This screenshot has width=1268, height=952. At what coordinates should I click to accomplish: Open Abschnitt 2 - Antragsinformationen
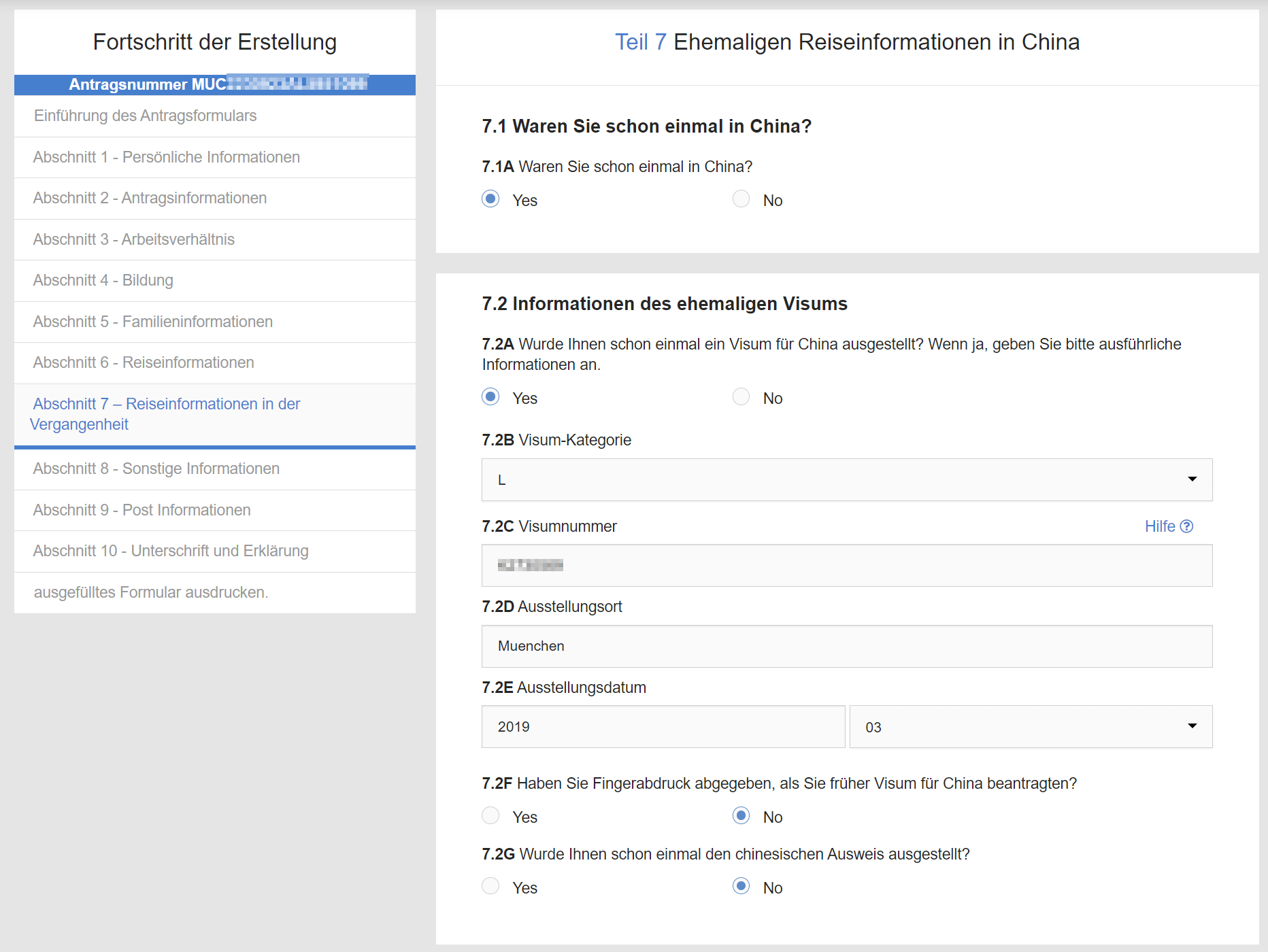(150, 198)
